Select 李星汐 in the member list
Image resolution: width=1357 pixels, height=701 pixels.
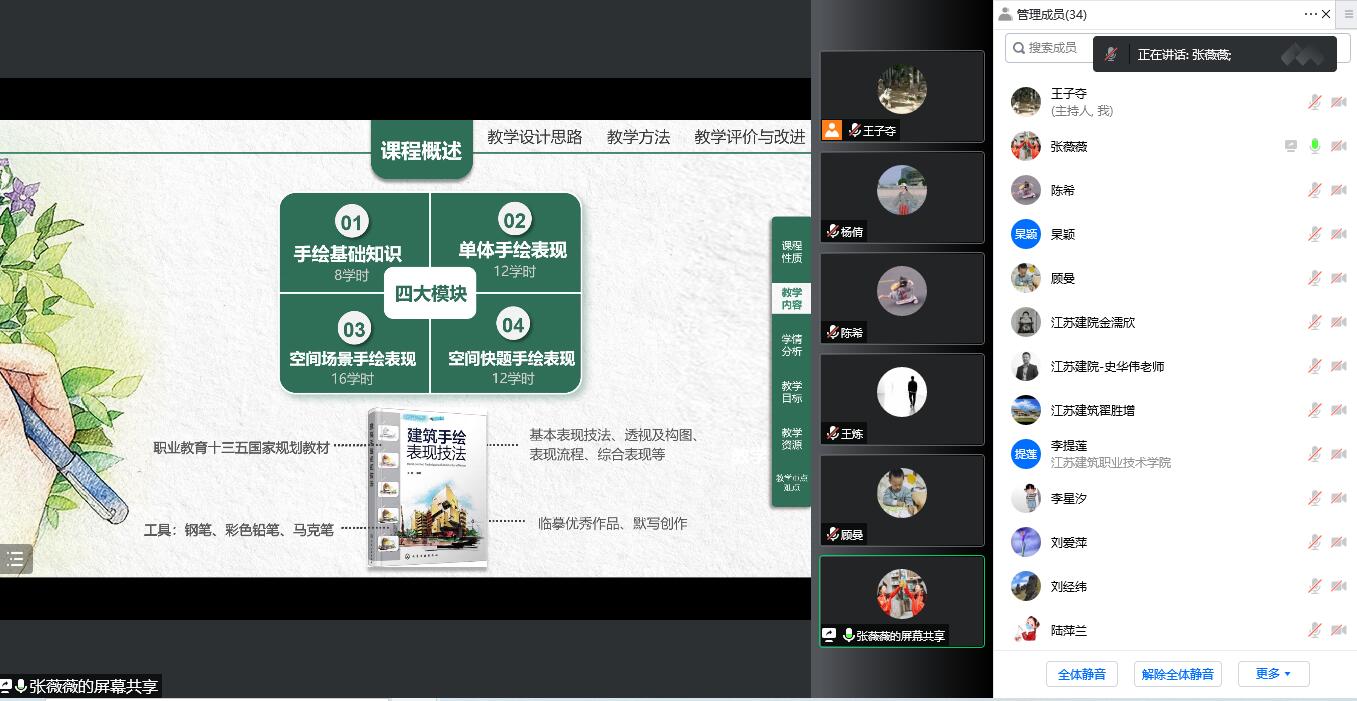(x=1068, y=498)
